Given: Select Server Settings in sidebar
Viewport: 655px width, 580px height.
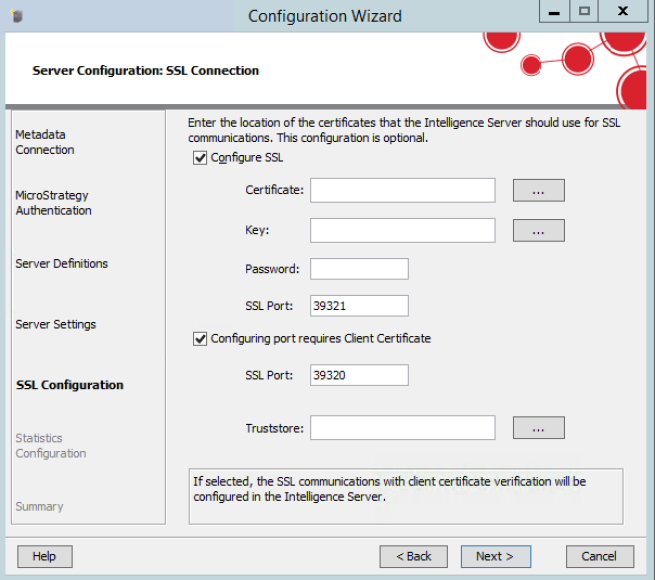Looking at the screenshot, I should click(56, 325).
